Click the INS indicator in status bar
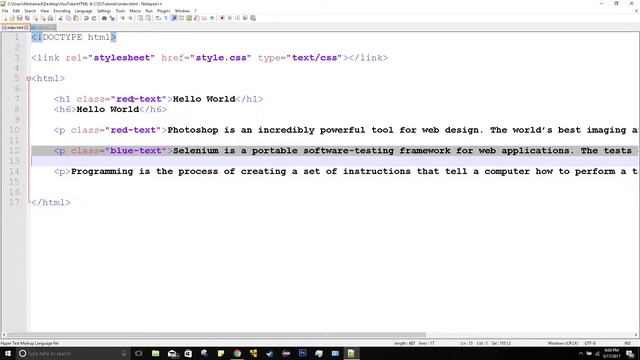This screenshot has width=640, height=360. [627, 343]
